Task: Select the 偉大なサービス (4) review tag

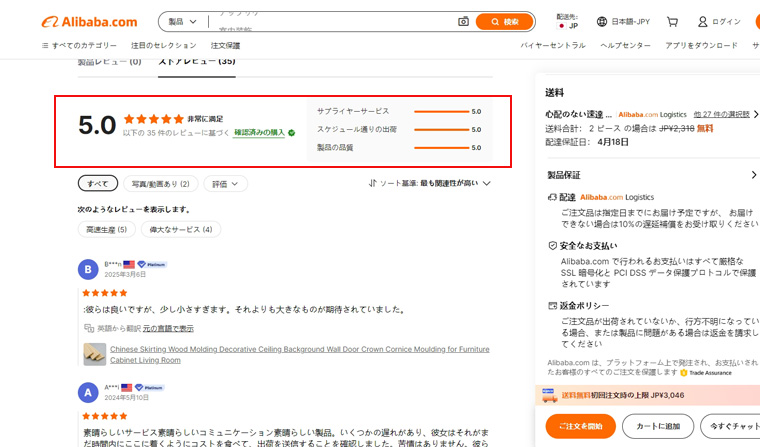Action: [181, 229]
